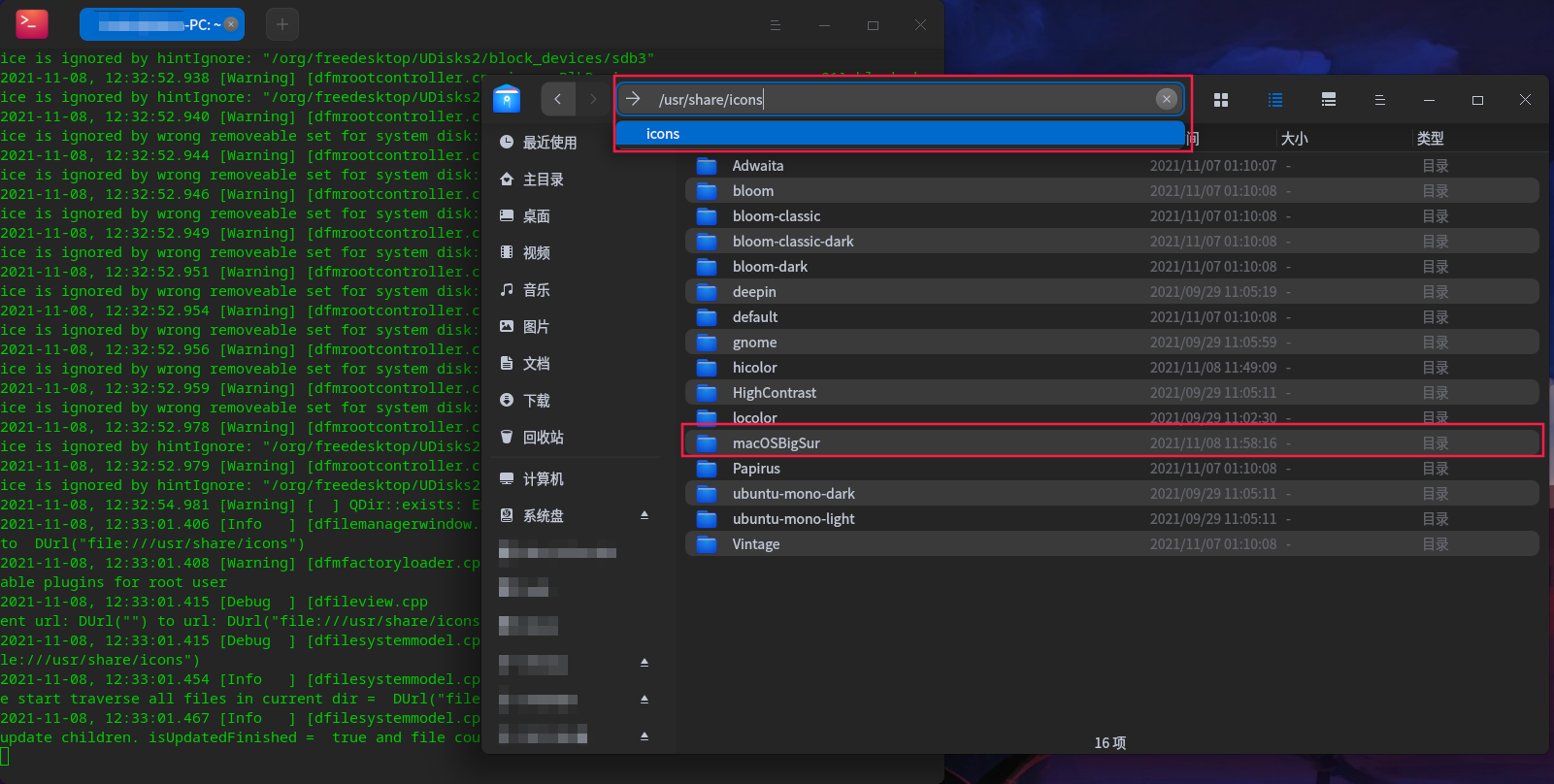The image size is (1554, 784).
Task: Select the Adwaita folder
Action: (1112, 166)
